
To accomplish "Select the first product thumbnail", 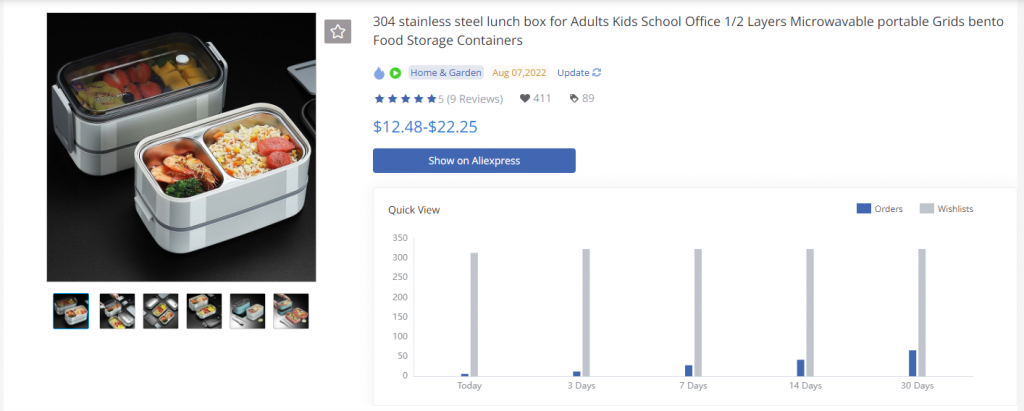I will (x=71, y=311).
